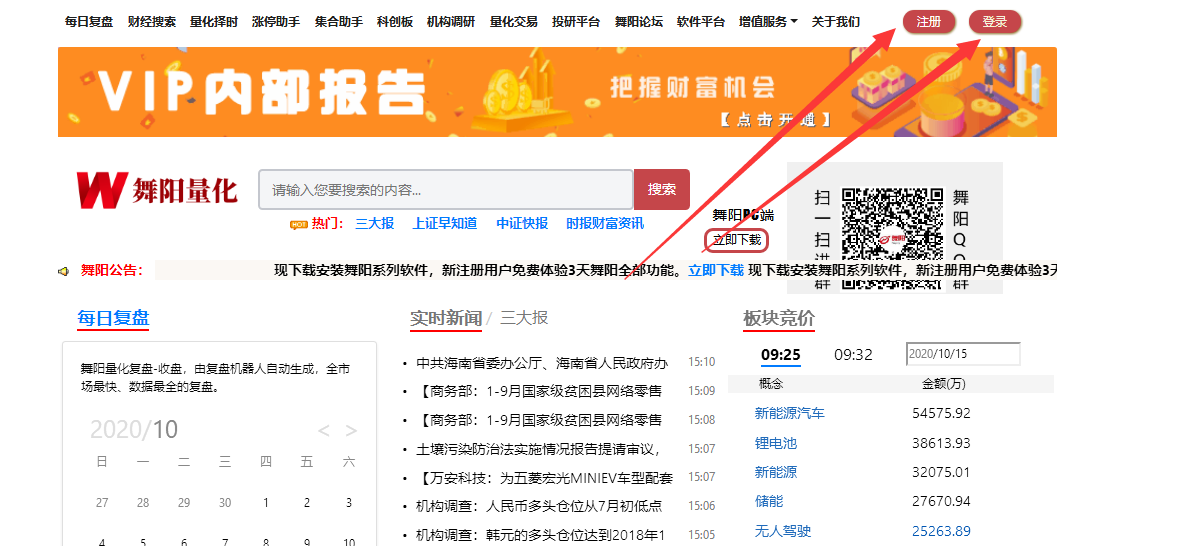Go to previous month in calendar

[x=323, y=430]
